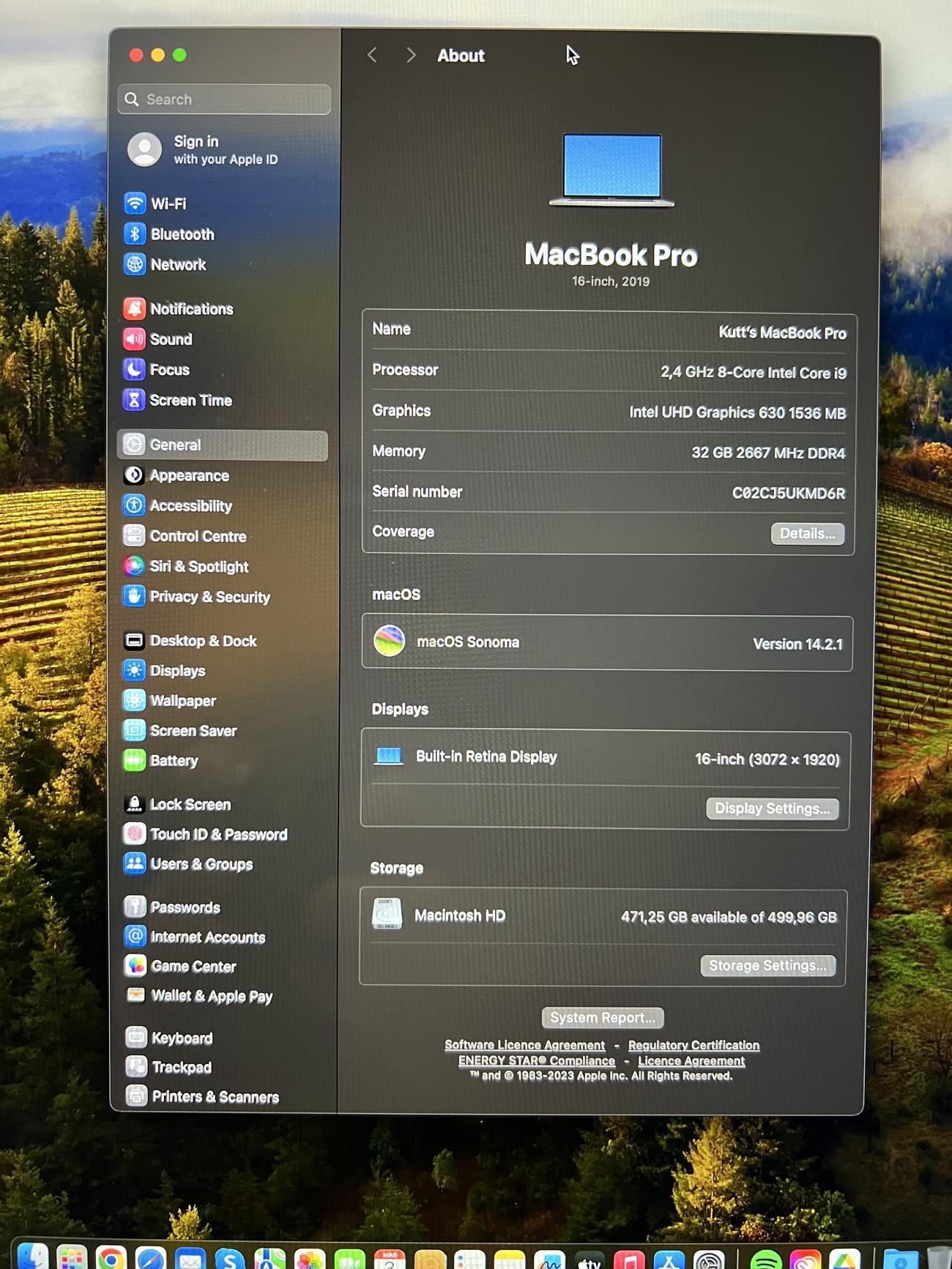Open Storage Settings button

click(x=767, y=966)
